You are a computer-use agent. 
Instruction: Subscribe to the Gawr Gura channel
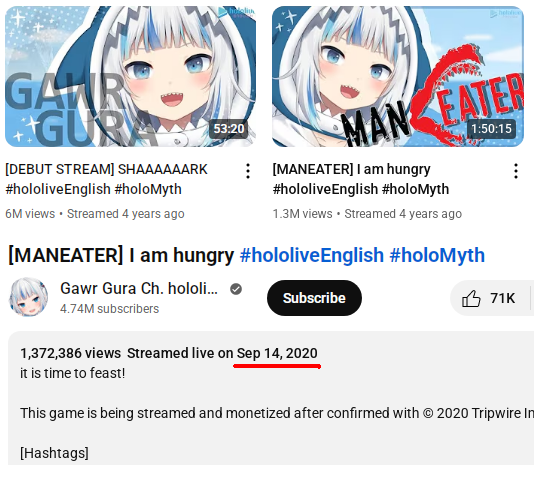click(x=314, y=298)
